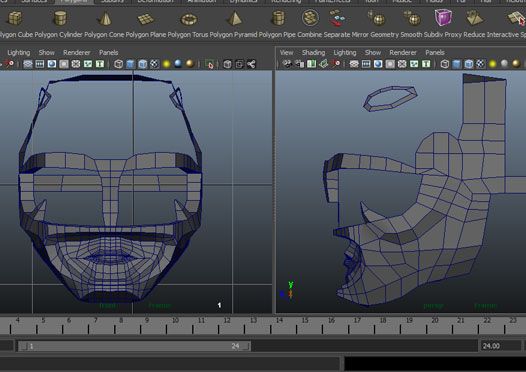The width and height of the screenshot is (526, 372).
Task: Switch the left panel to wireframe display
Action: [118, 64]
